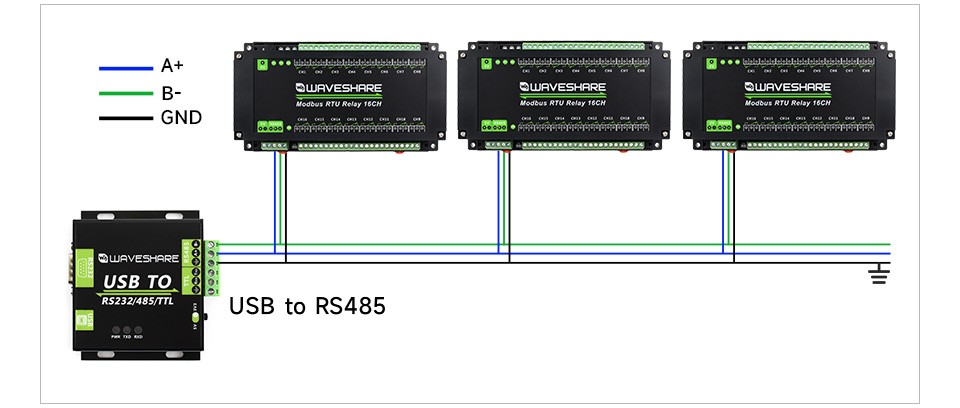Select the middle Modbus RTU Relay module
The height and width of the screenshot is (408, 960).
click(x=564, y=97)
